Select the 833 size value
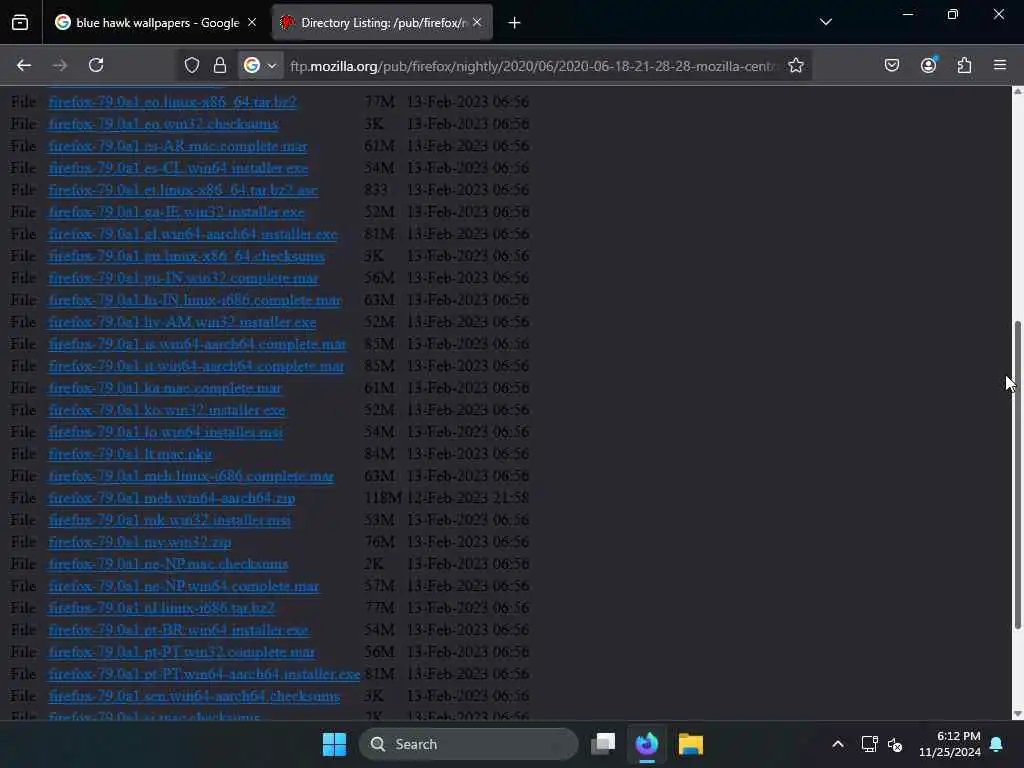Viewport: 1024px width, 768px height. click(376, 190)
